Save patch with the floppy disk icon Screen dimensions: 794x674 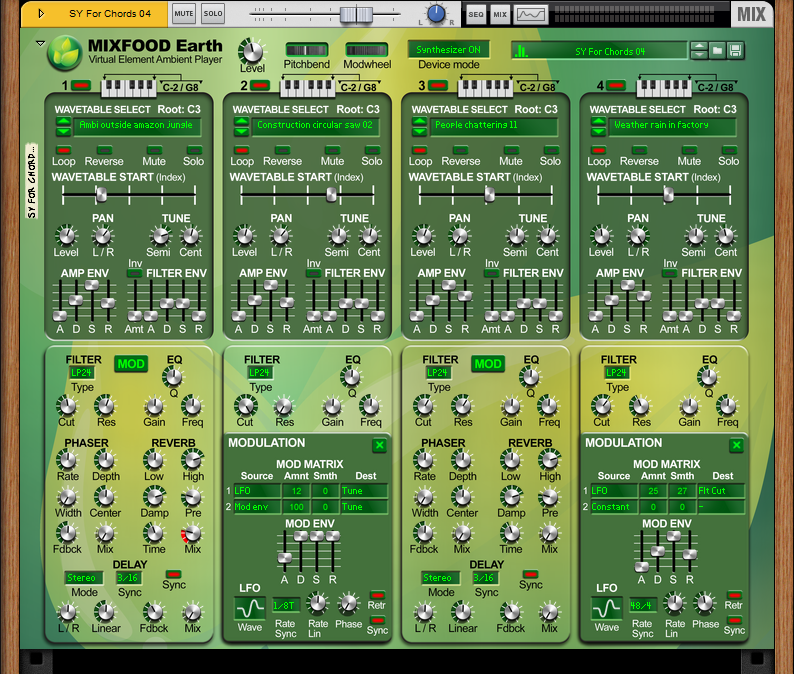pos(735,51)
